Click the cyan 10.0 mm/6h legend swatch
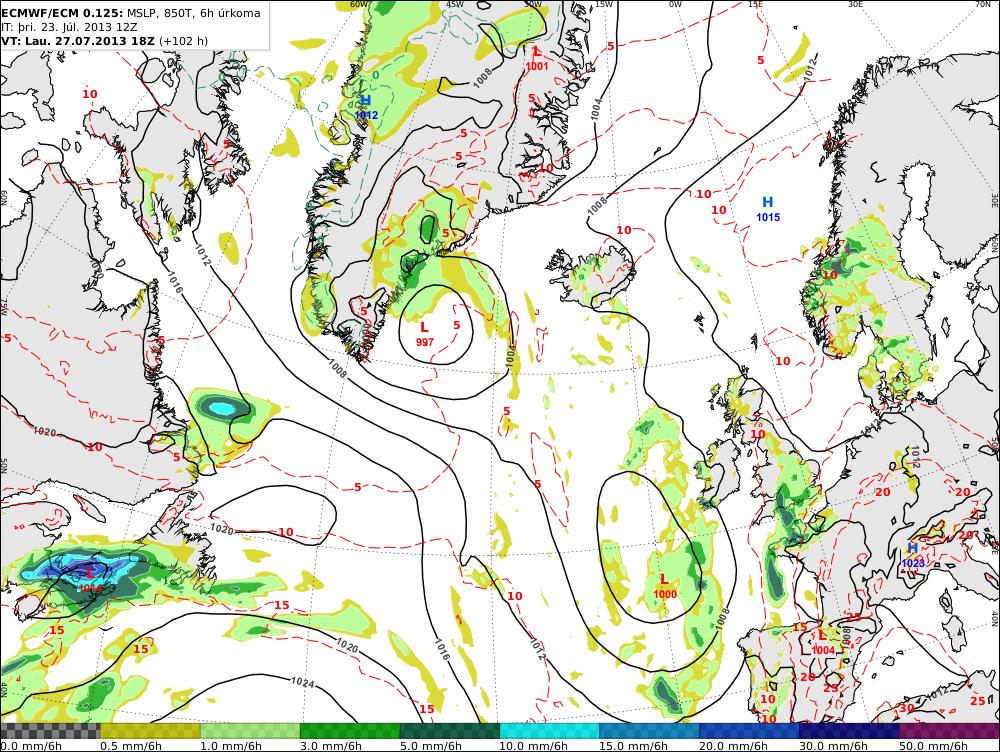 (550, 731)
